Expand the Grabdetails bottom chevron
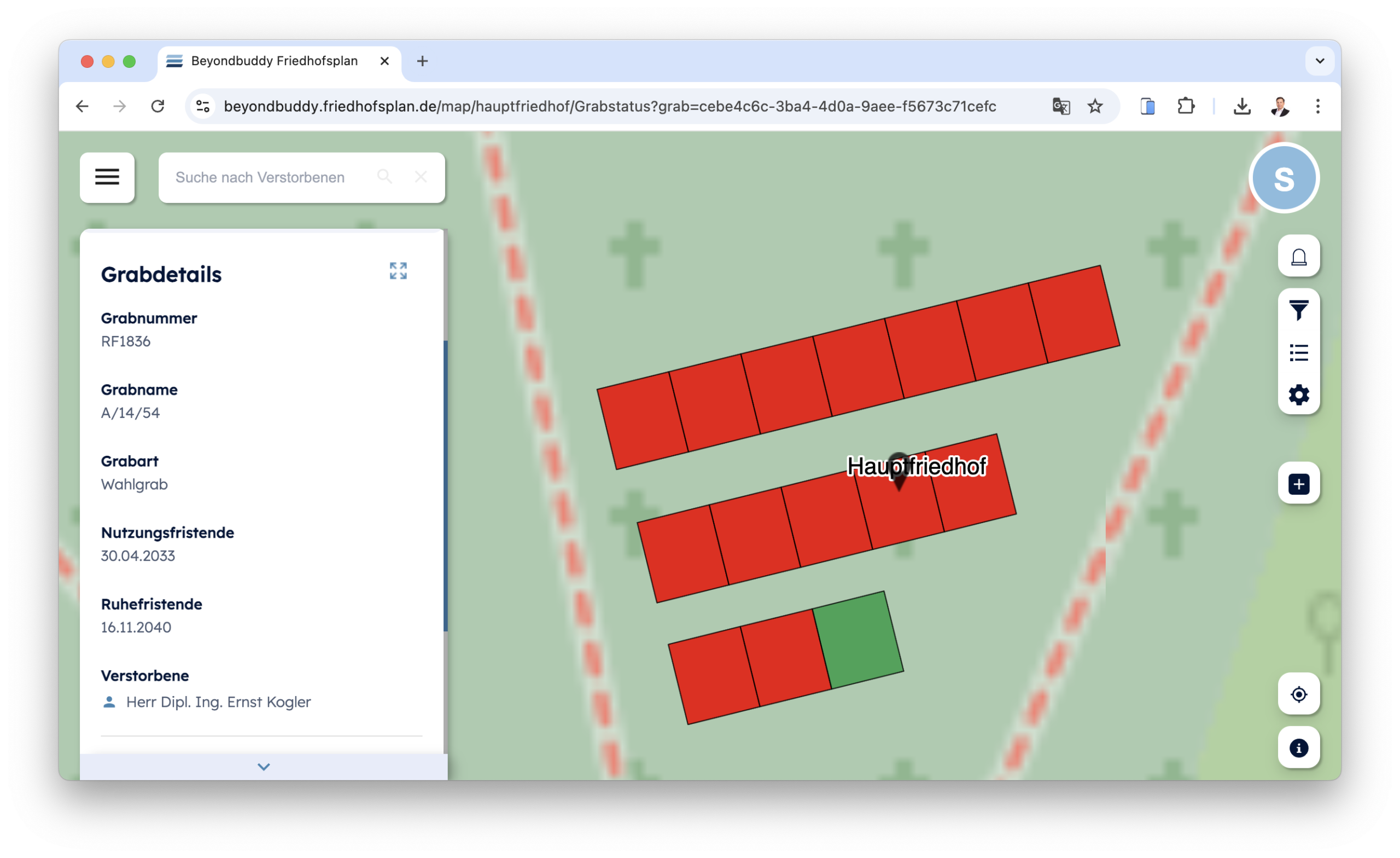 [x=264, y=767]
